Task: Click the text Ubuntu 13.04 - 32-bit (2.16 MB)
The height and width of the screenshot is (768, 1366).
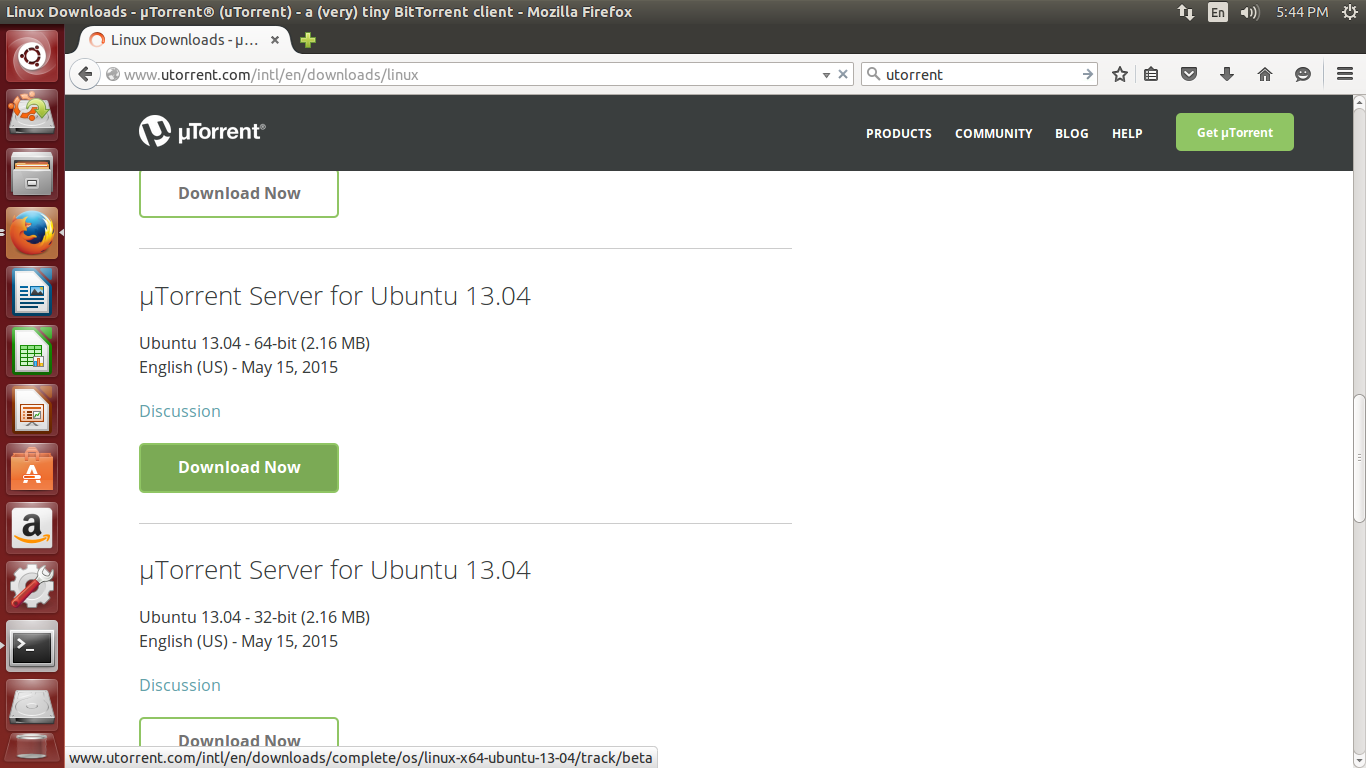Action: (x=254, y=617)
